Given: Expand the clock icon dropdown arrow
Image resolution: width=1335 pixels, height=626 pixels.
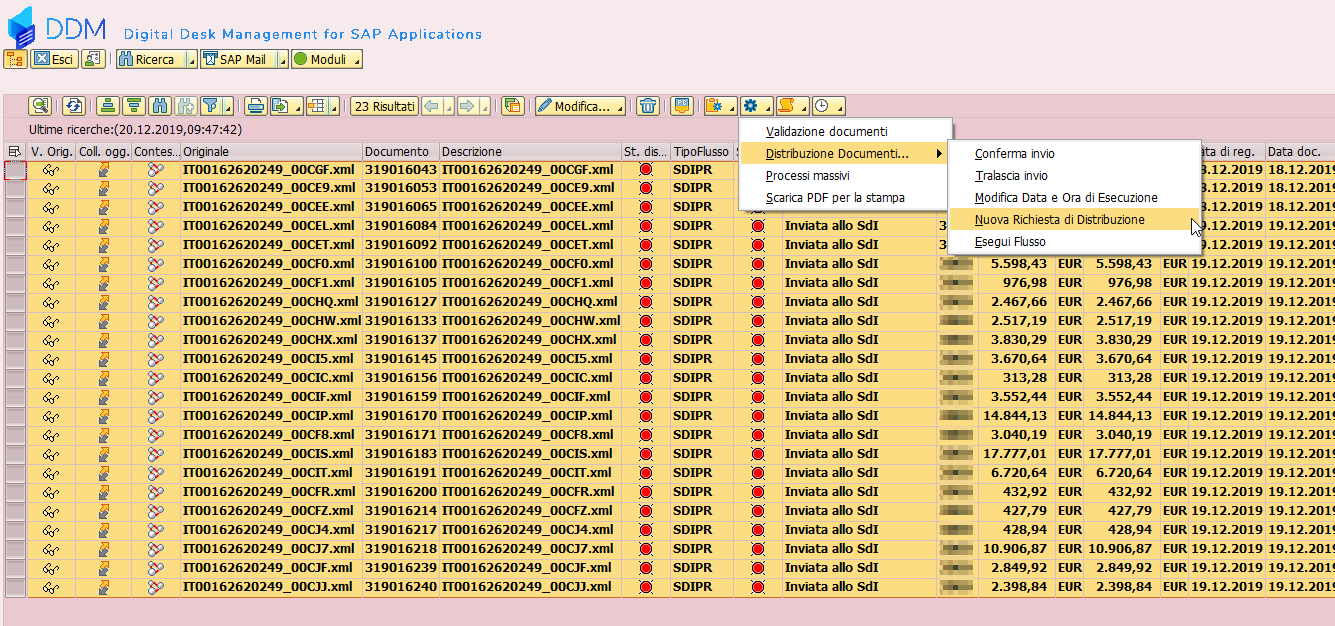Looking at the screenshot, I should (840, 106).
